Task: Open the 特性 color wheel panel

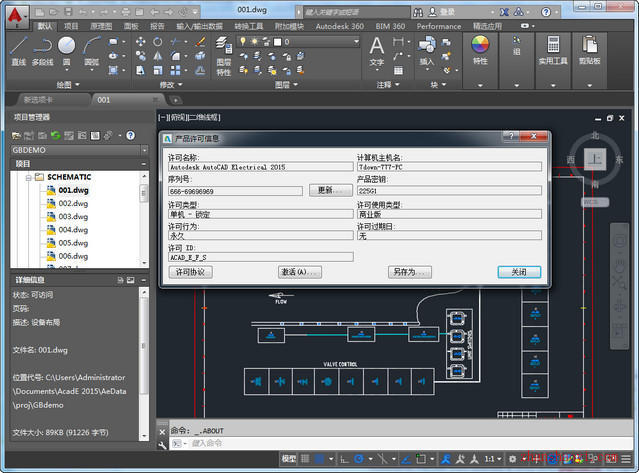Action: click(x=480, y=50)
